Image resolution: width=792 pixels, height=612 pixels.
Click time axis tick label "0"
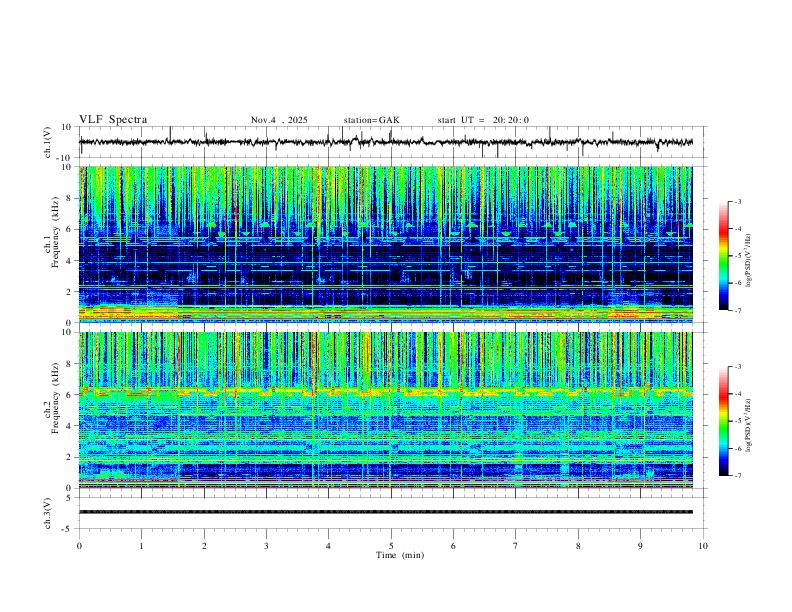pyautogui.click(x=79, y=546)
